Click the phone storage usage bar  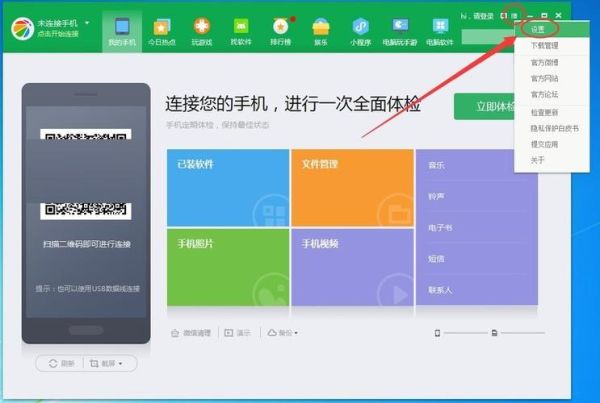(x=465, y=332)
